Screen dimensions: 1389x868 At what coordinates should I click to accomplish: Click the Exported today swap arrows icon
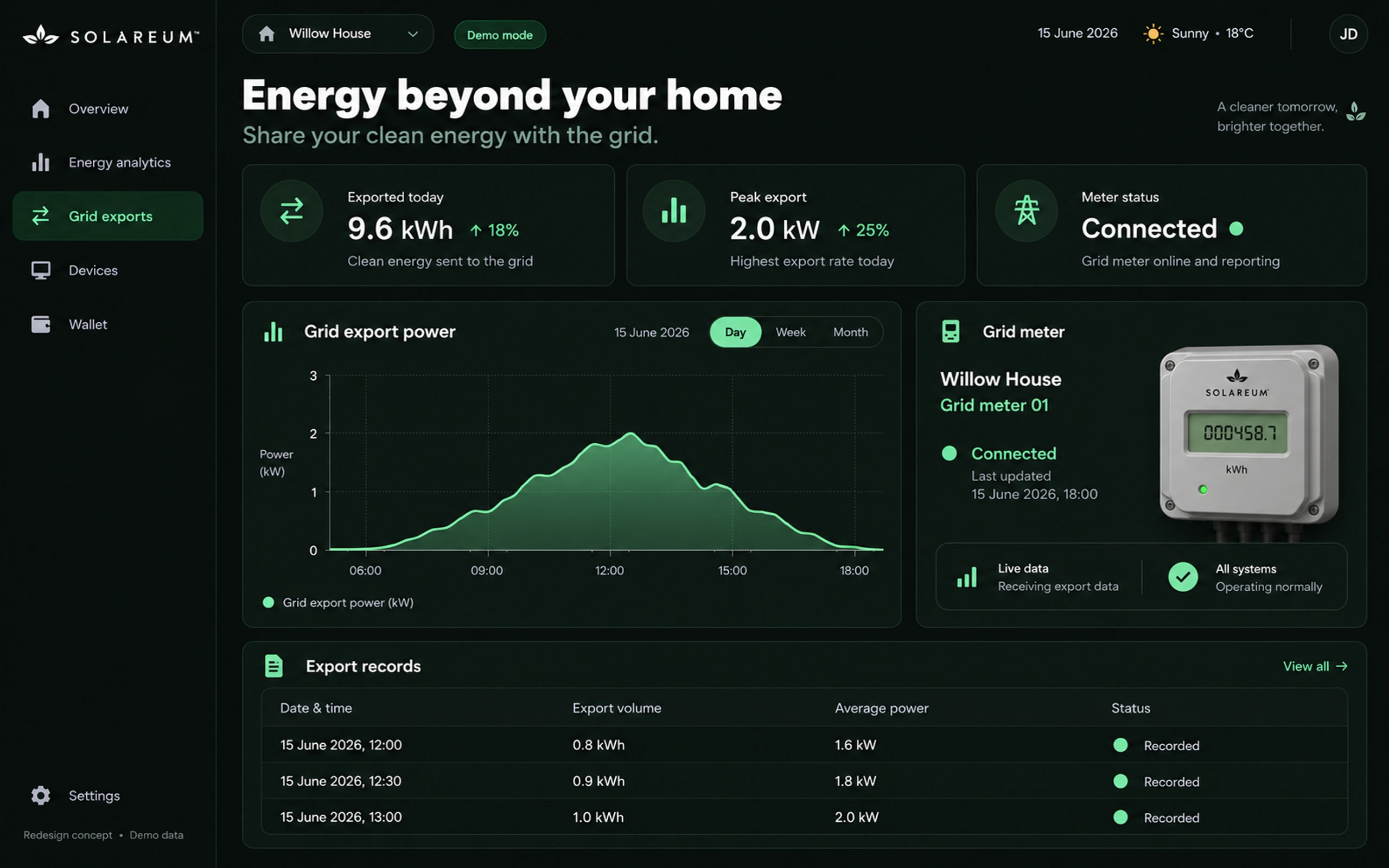click(291, 210)
